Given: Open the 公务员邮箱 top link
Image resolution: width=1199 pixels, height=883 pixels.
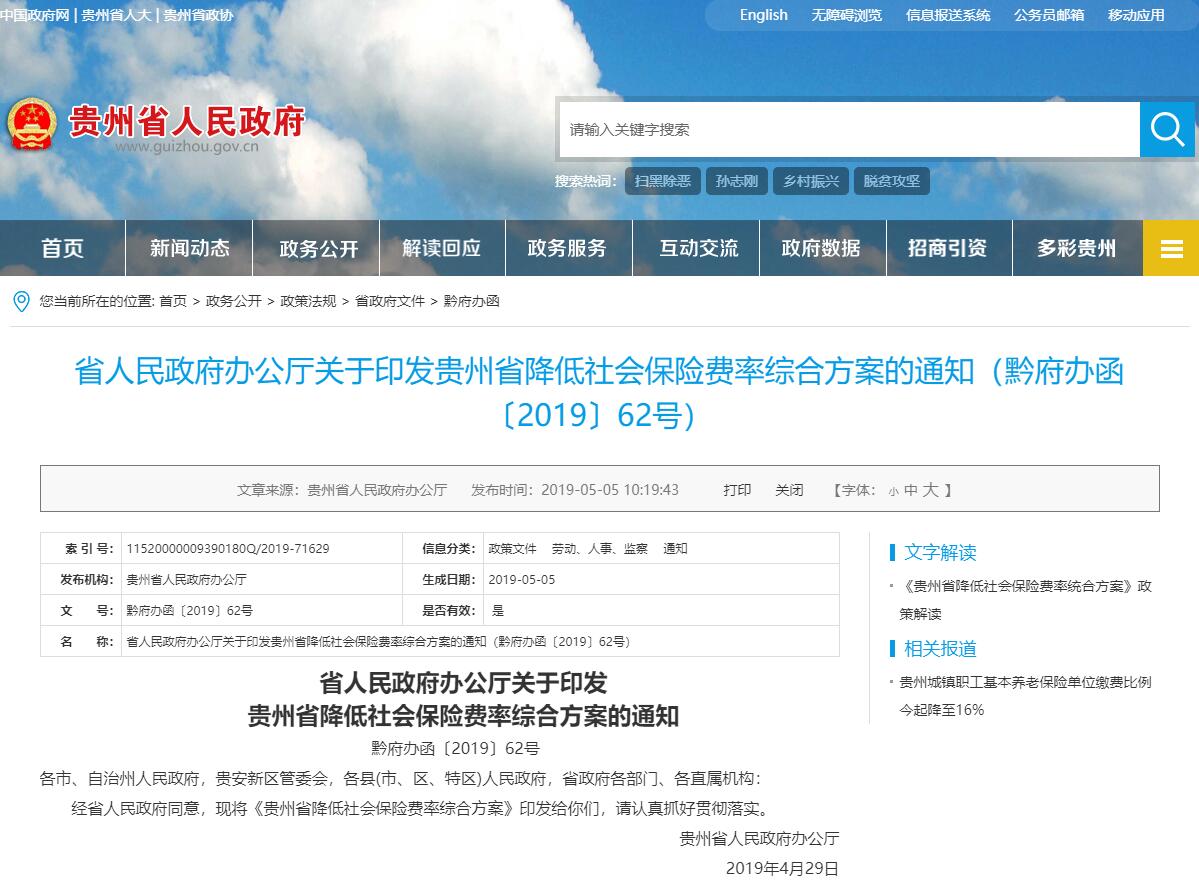Looking at the screenshot, I should 1048,15.
